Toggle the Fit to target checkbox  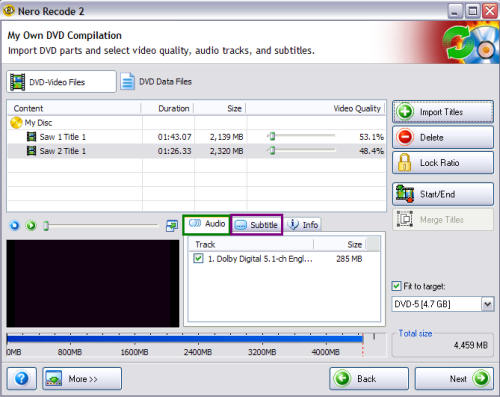[x=396, y=286]
